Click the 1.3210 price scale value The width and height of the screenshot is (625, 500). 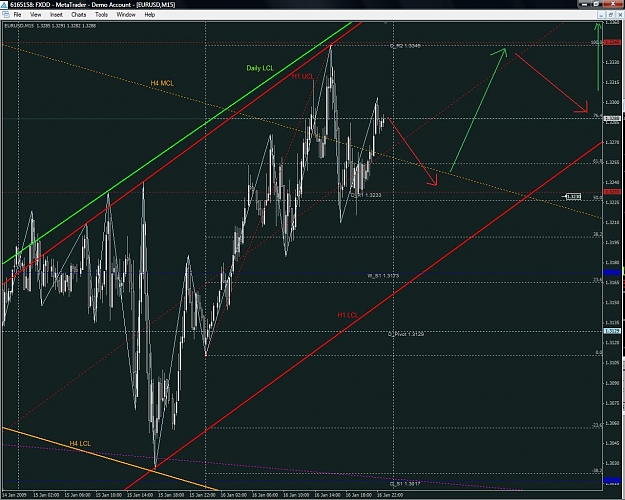[x=612, y=222]
